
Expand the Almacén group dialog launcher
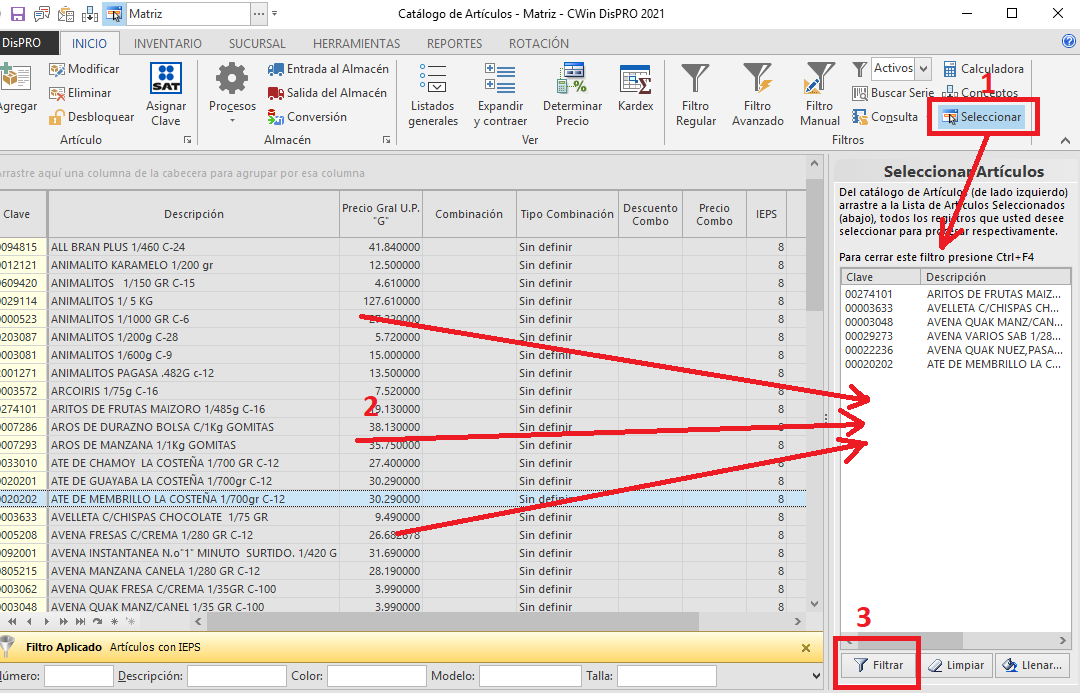[x=386, y=141]
